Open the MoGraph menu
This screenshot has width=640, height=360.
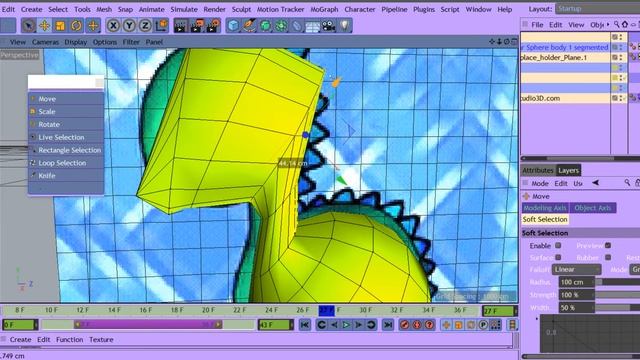coord(324,9)
